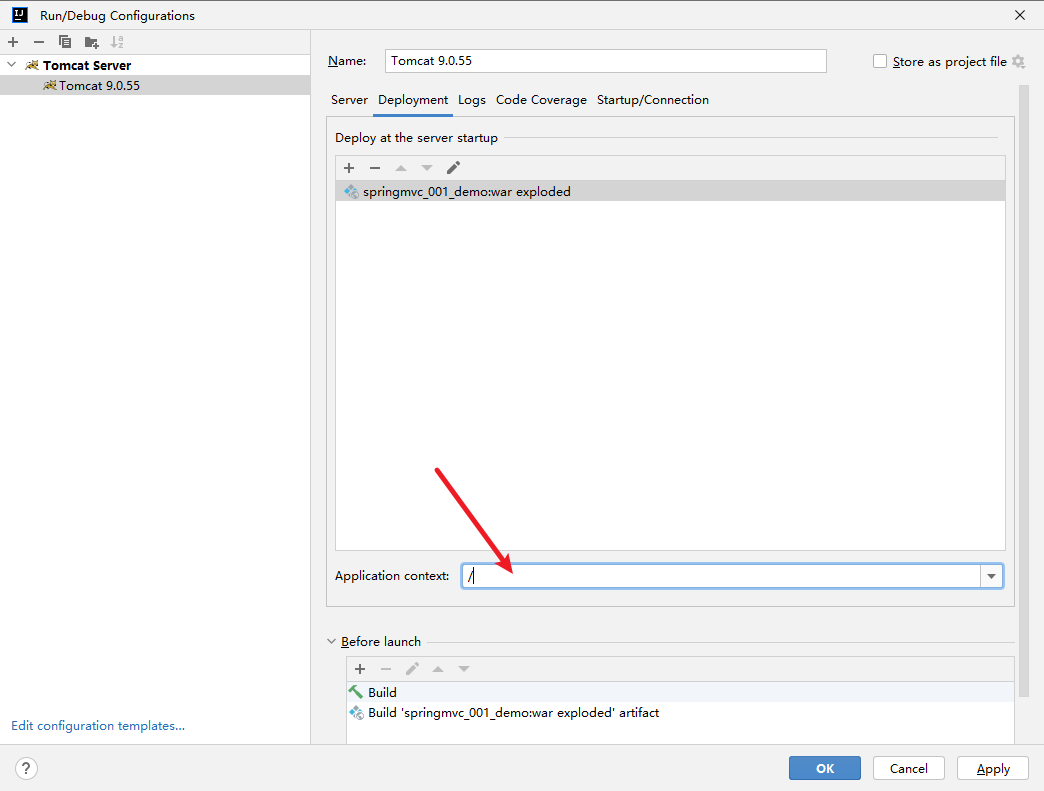This screenshot has height=791, width=1044.
Task: Switch to the Deployment tab
Action: (413, 100)
